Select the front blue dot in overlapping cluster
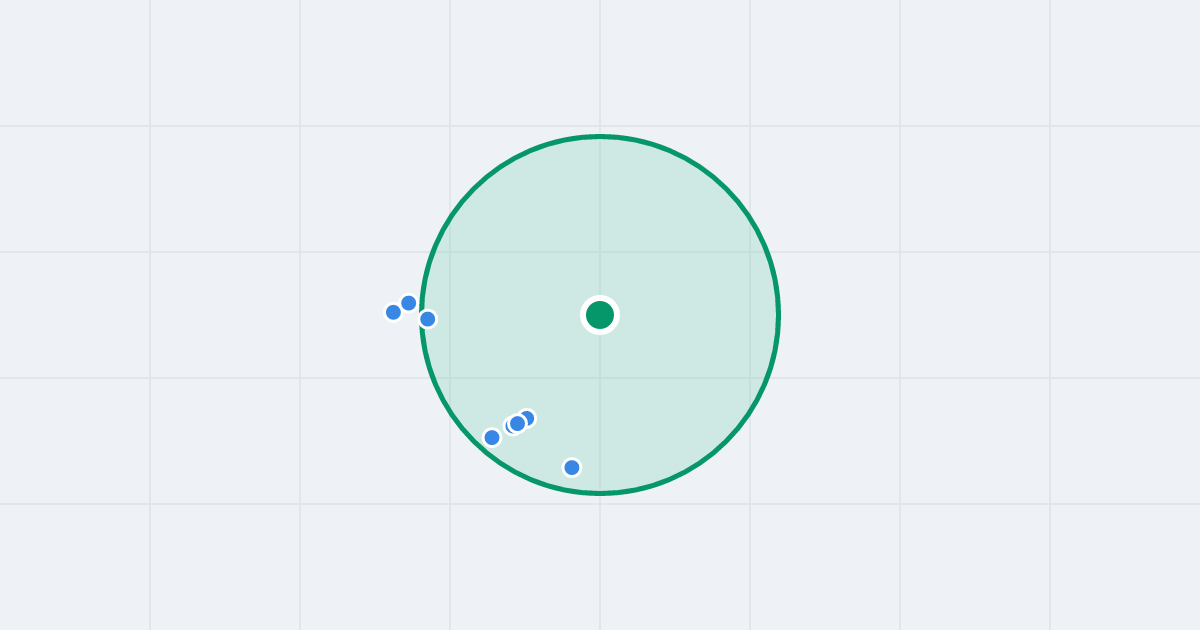Screen dimensions: 1200x630 (x=517, y=423)
